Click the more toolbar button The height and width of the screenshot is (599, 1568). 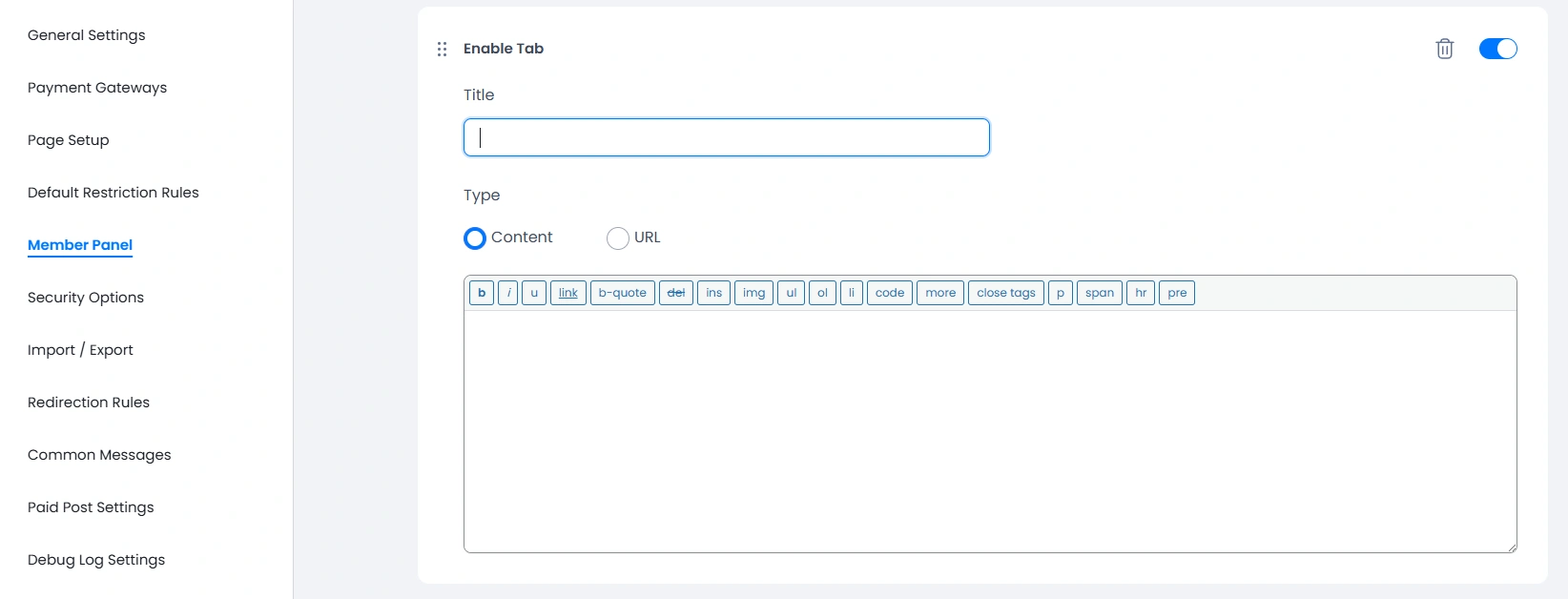coord(939,293)
